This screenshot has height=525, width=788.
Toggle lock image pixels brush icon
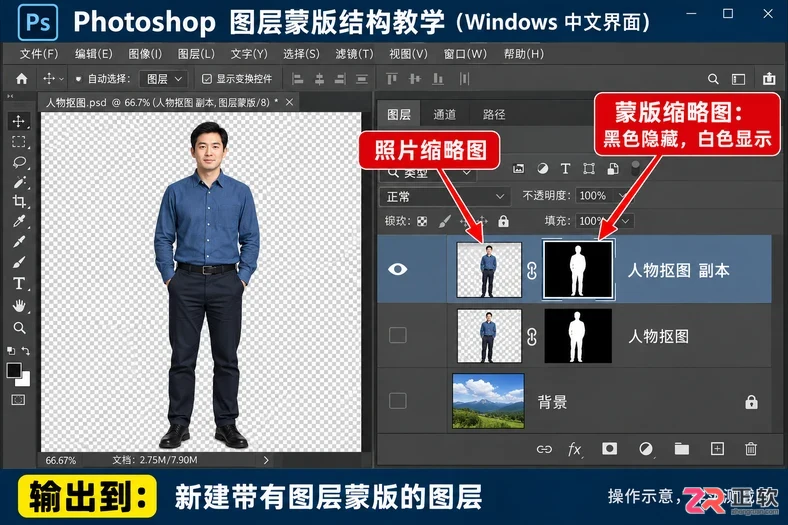444,221
